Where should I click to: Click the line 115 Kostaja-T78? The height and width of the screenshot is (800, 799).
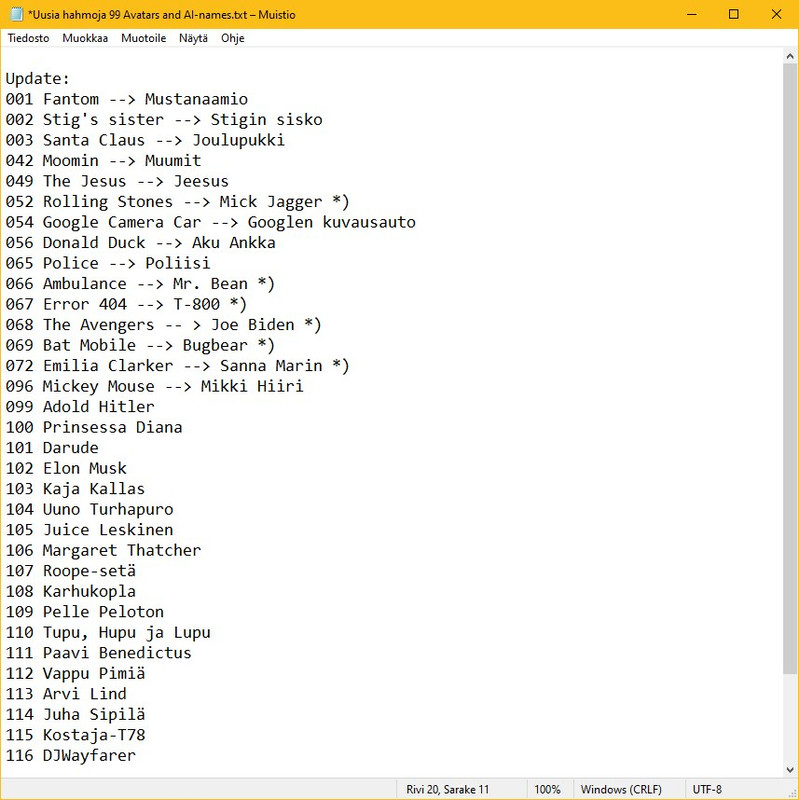pyautogui.click(x=75, y=735)
